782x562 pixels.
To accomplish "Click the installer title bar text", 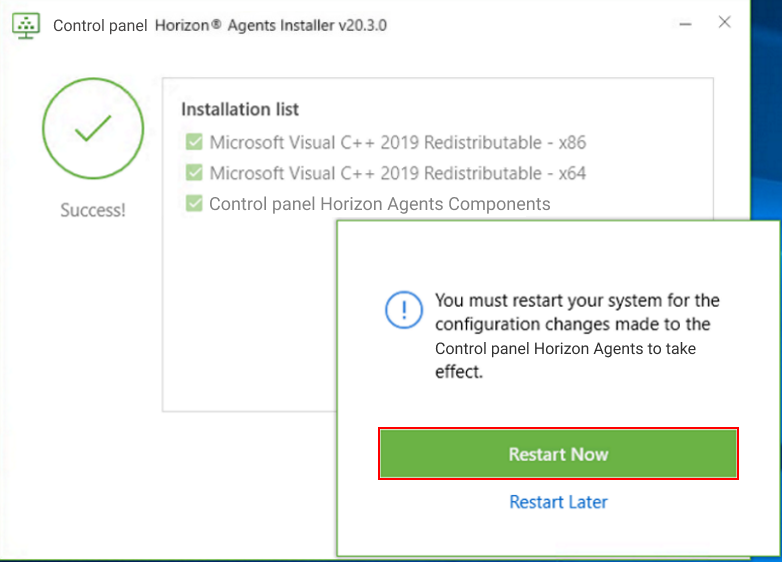I will (x=220, y=26).
